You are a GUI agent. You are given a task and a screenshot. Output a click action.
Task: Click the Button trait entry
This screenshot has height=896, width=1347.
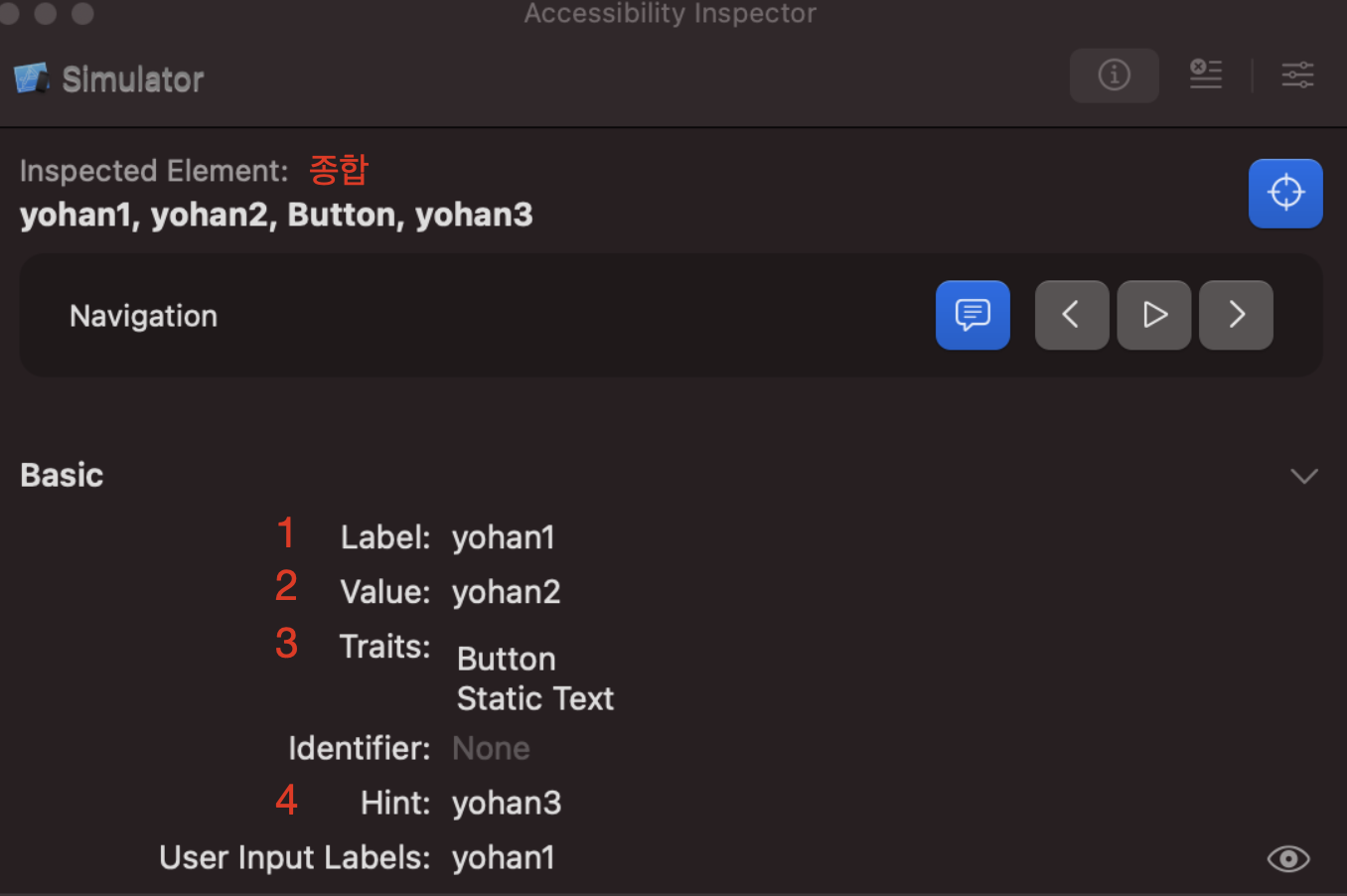point(506,660)
